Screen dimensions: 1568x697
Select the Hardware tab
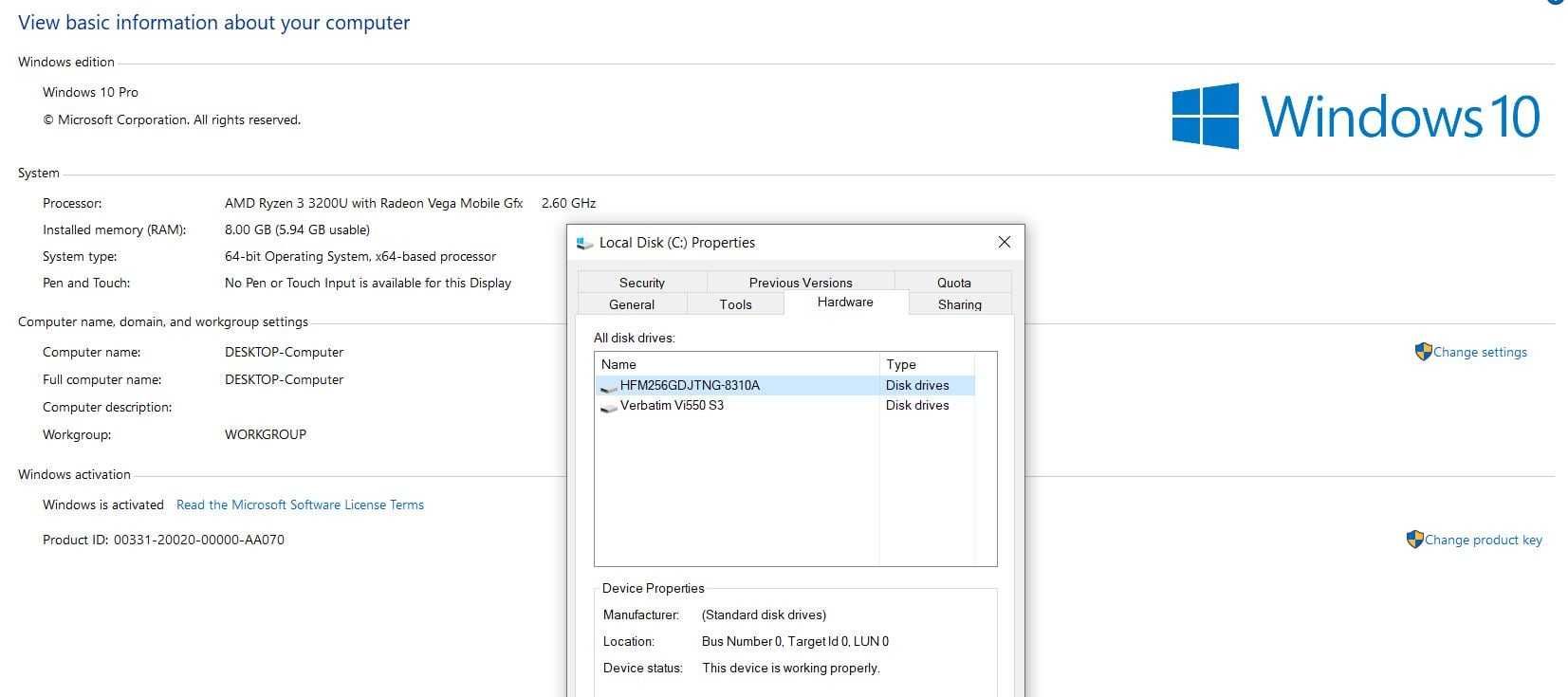pos(845,302)
